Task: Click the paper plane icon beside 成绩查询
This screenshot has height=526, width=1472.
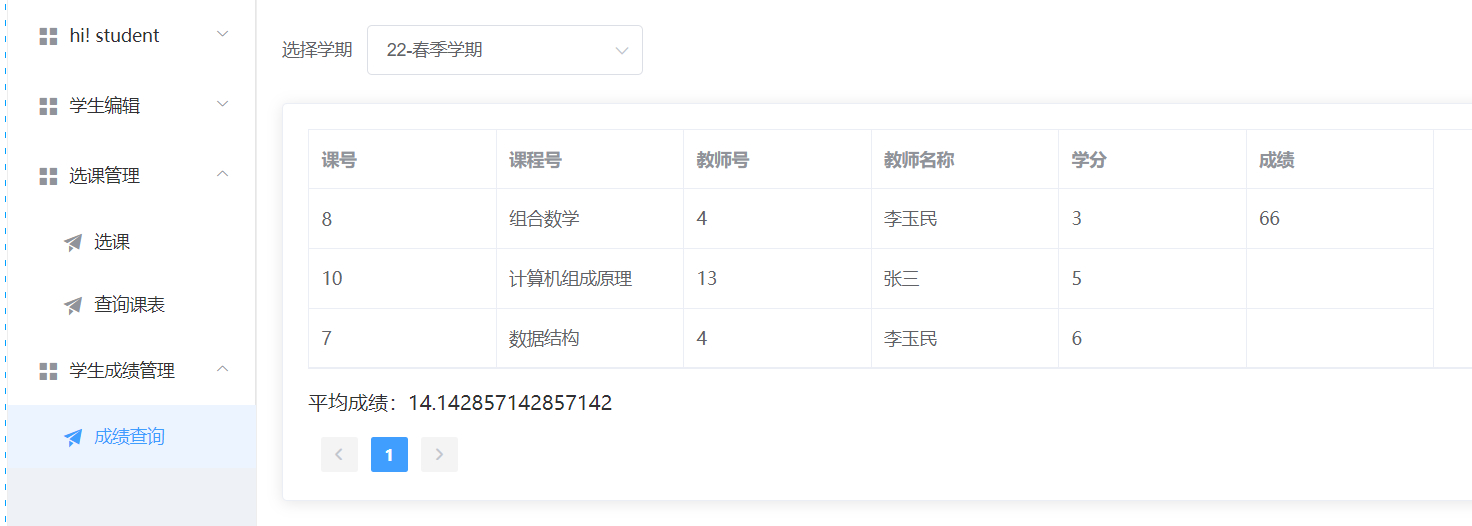Action: tap(73, 437)
